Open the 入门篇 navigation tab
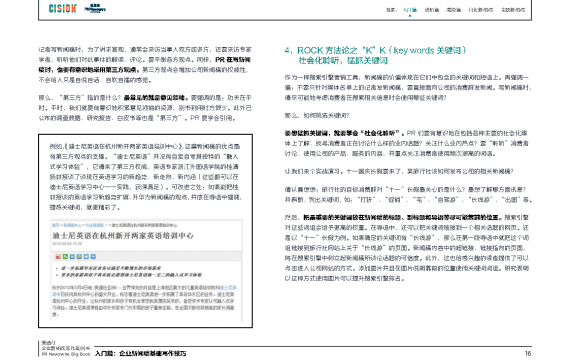 point(410,10)
